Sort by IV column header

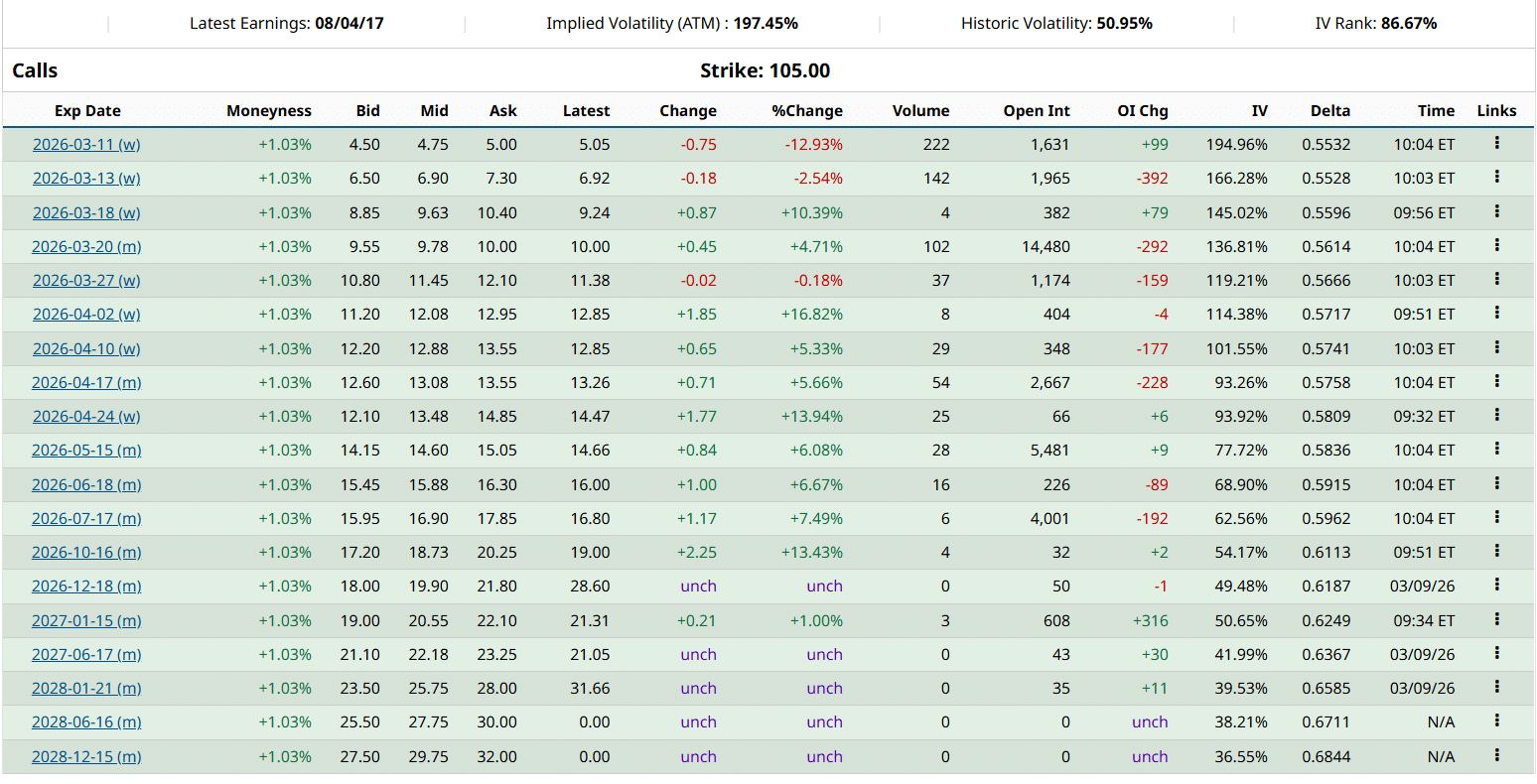click(x=1259, y=111)
